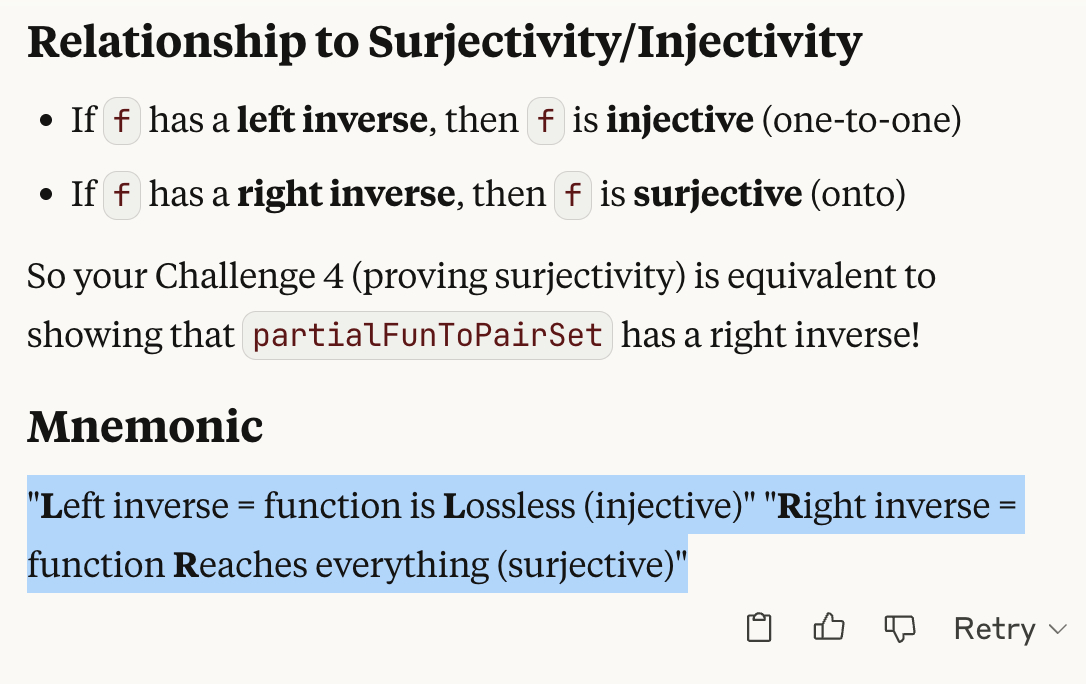Click the bold word "injective" in first bullet
Viewport: 1086px width, 684px height.
[680, 121]
